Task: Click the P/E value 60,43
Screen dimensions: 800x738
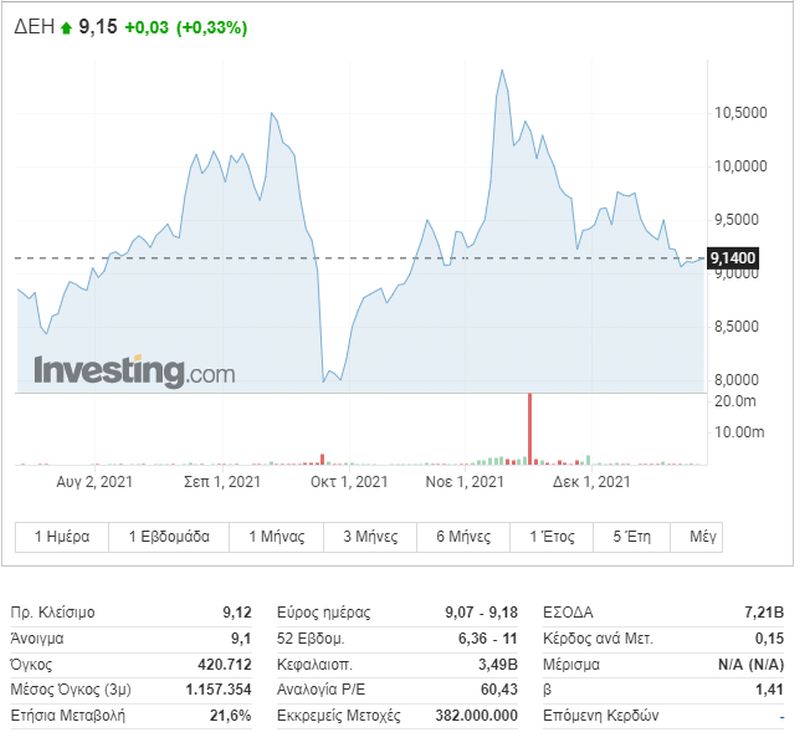Action: click(x=499, y=690)
